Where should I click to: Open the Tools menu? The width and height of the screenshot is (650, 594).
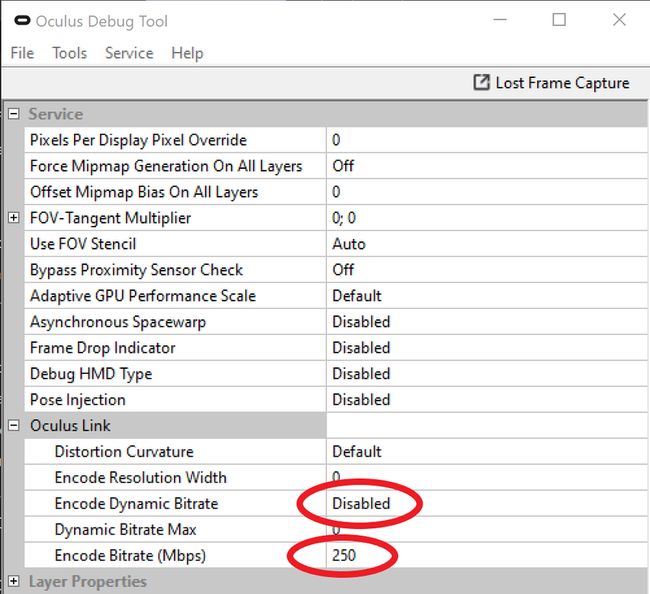[70, 53]
